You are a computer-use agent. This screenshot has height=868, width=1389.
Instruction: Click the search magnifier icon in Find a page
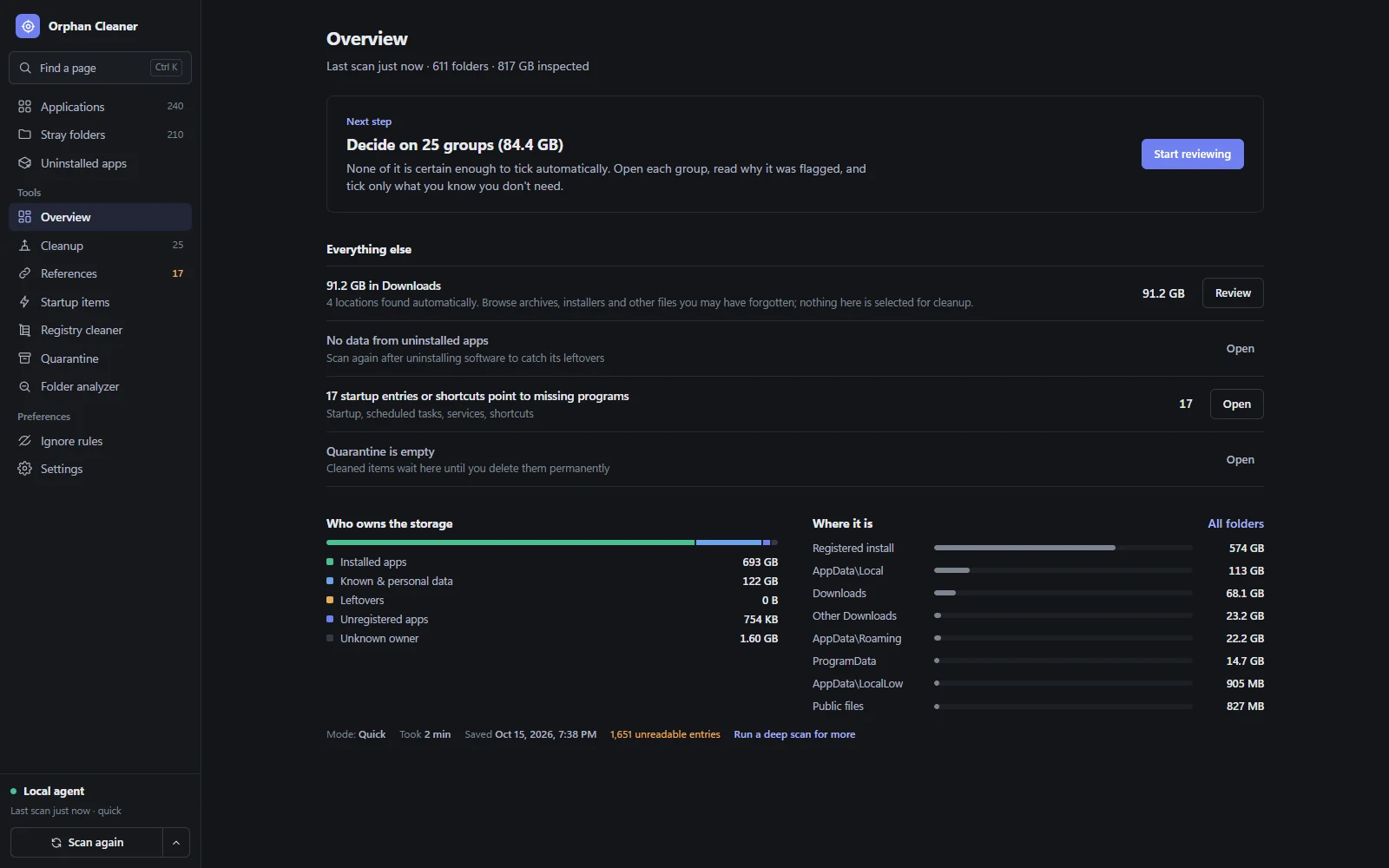tap(25, 68)
